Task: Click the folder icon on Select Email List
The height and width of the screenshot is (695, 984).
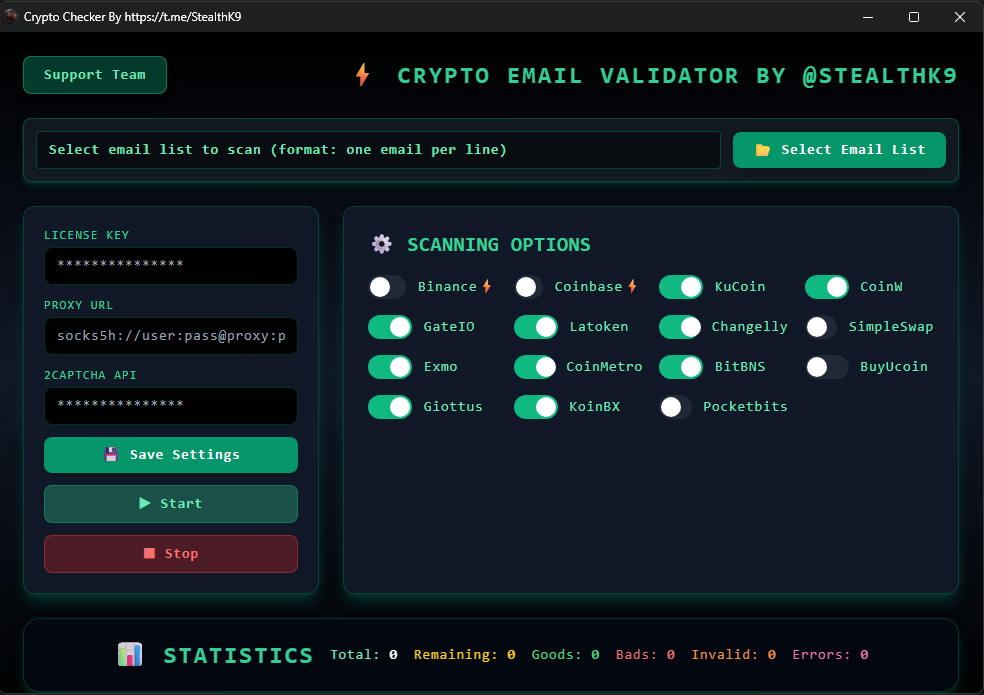Action: click(x=763, y=150)
